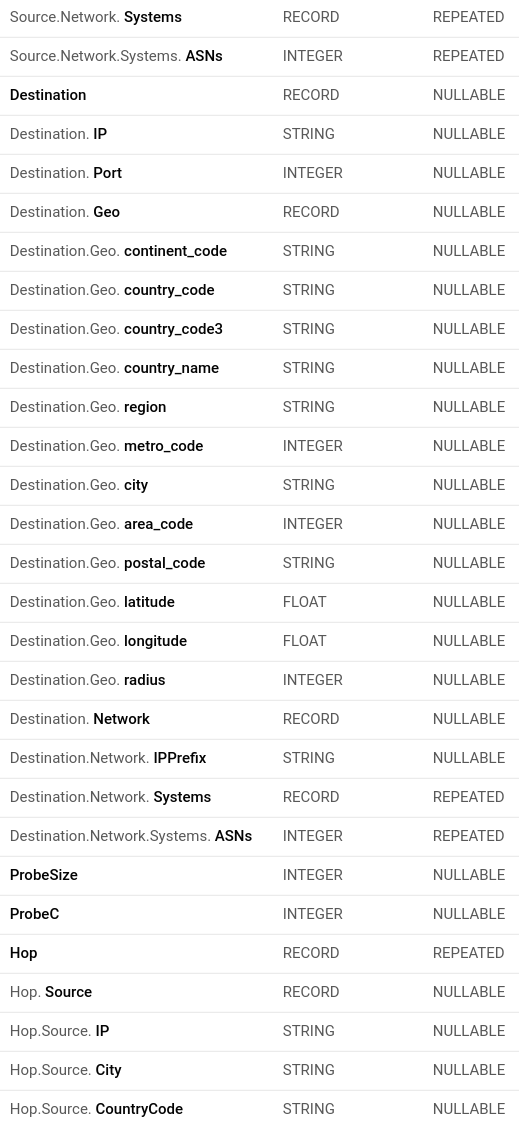Select the Destination.Geo.city field
The width and height of the screenshot is (519, 1125).
click(259, 485)
